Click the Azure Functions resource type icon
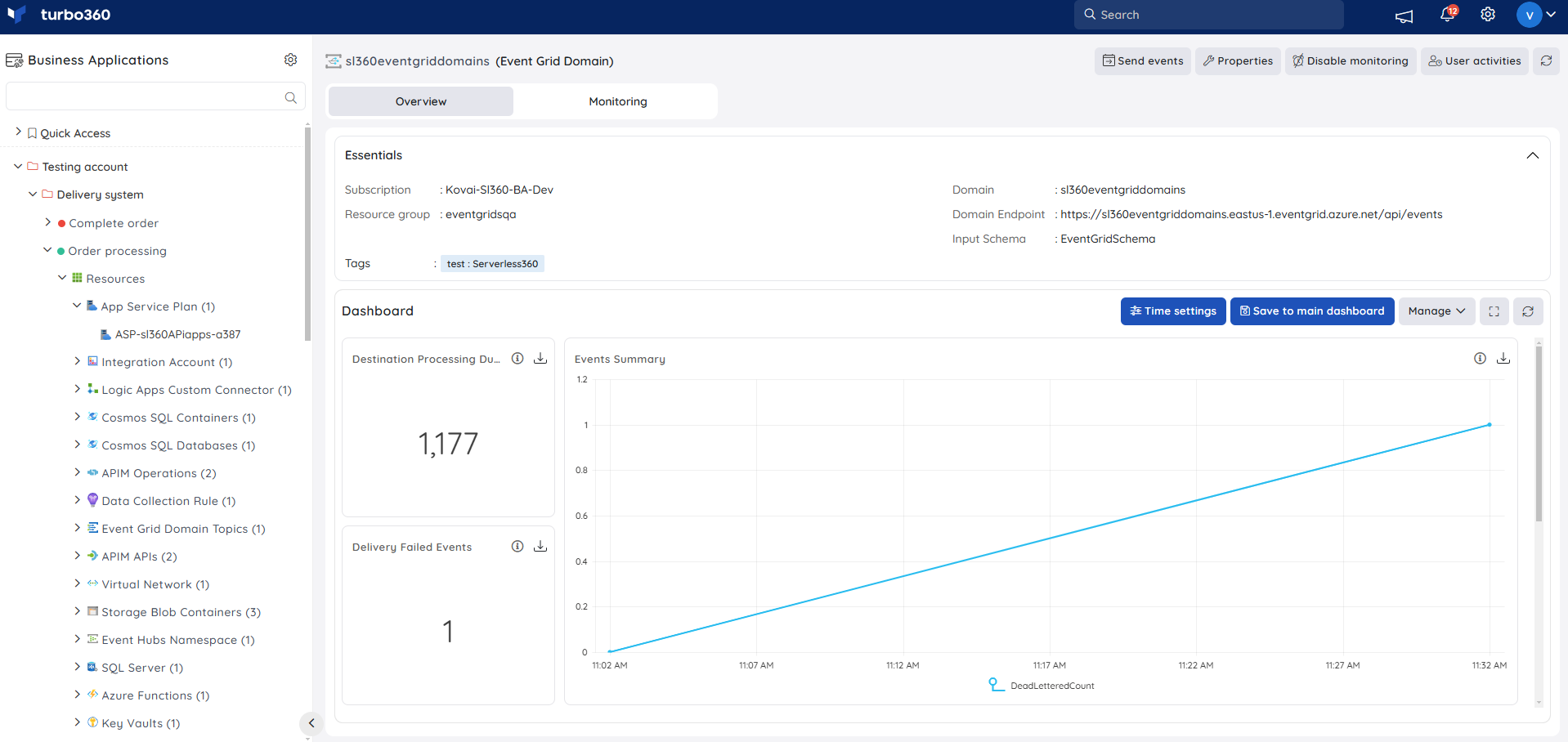 [93, 695]
